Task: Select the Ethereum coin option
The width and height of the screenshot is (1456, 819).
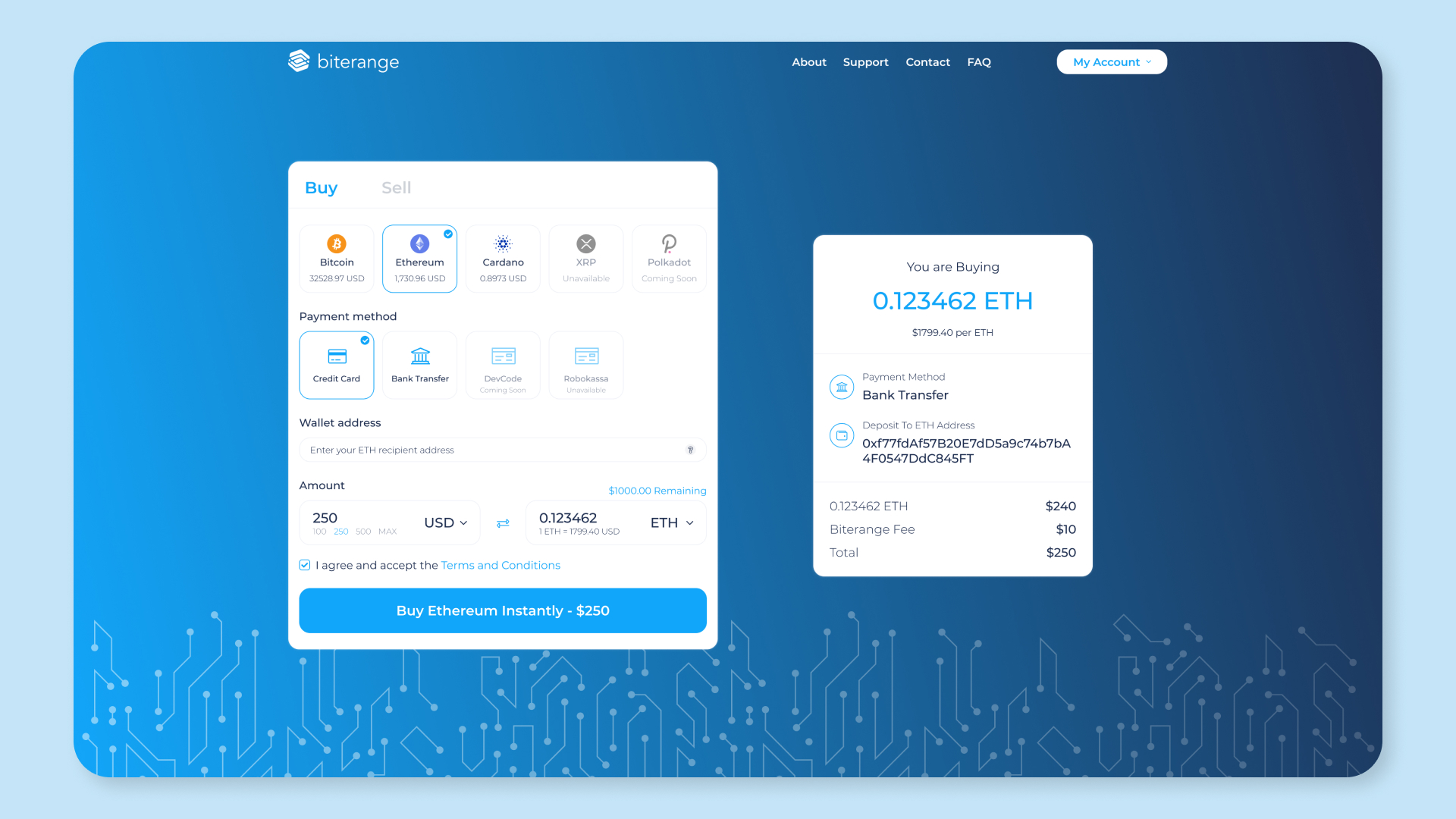Action: (419, 259)
